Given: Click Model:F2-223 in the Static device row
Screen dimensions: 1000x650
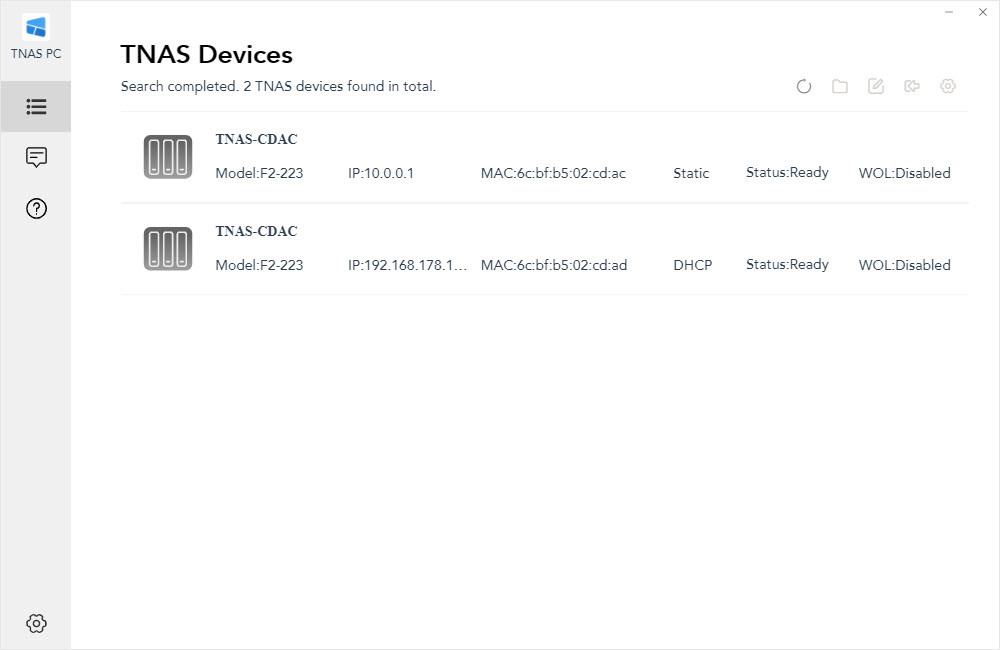Looking at the screenshot, I should click(x=259, y=173).
